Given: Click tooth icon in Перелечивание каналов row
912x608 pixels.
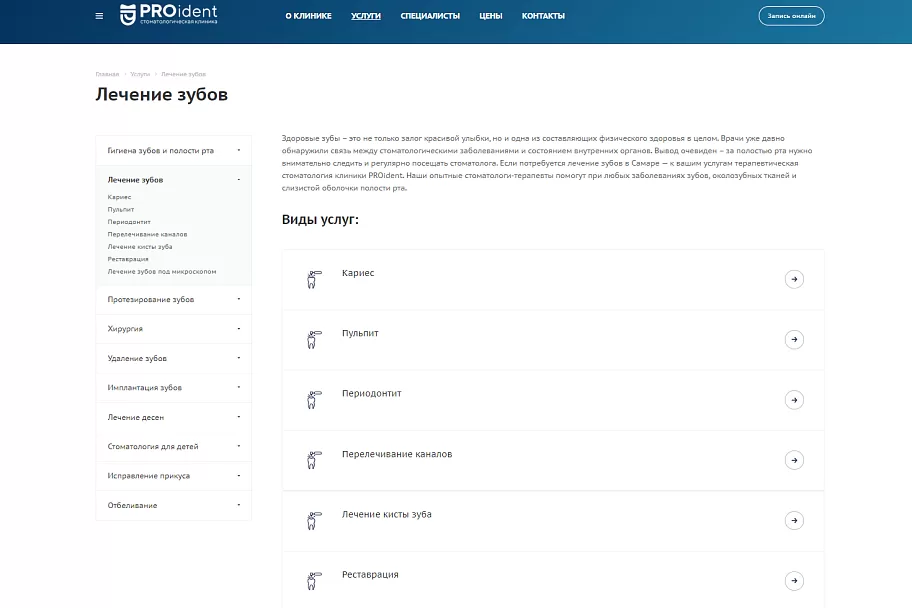Looking at the screenshot, I should 314,460.
